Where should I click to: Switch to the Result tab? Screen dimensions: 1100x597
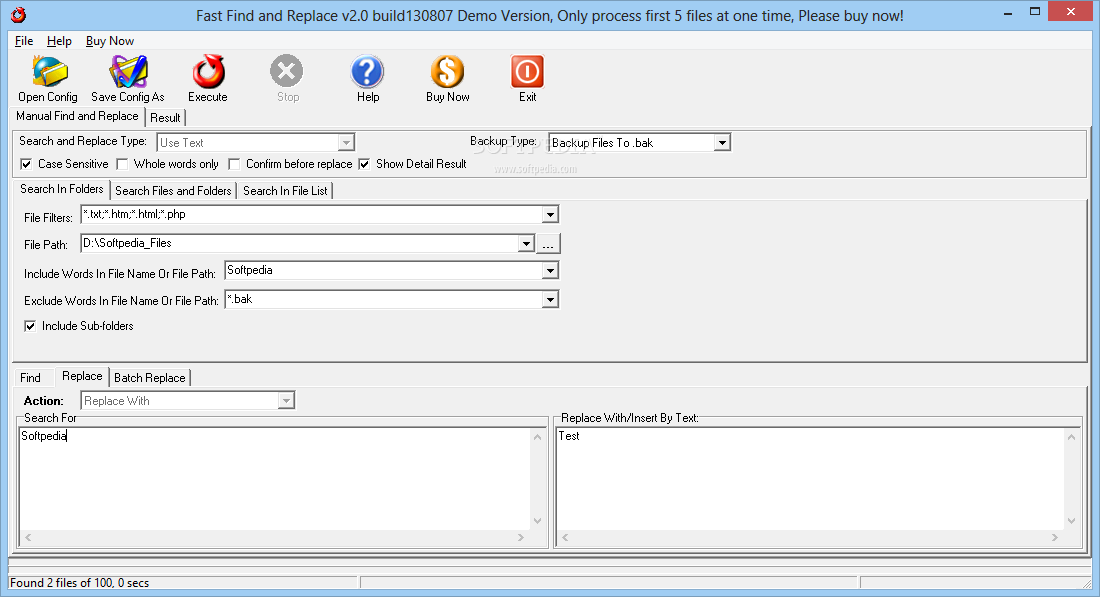[x=166, y=118]
